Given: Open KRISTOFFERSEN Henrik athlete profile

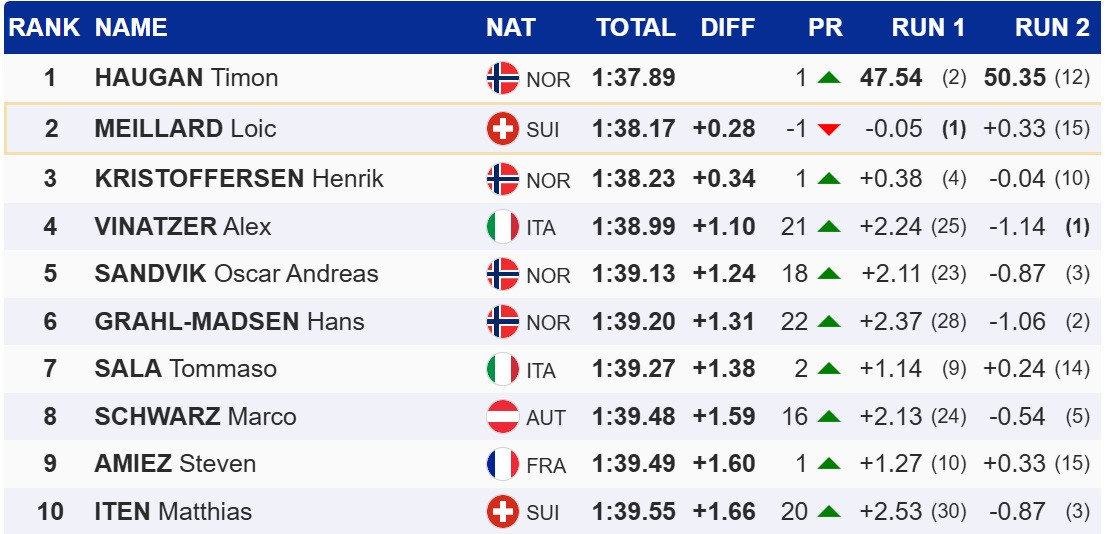Looking at the screenshot, I should 239,179.
